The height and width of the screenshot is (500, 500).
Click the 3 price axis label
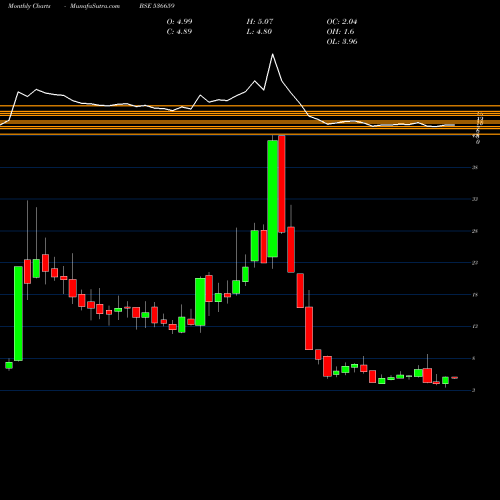point(474,390)
